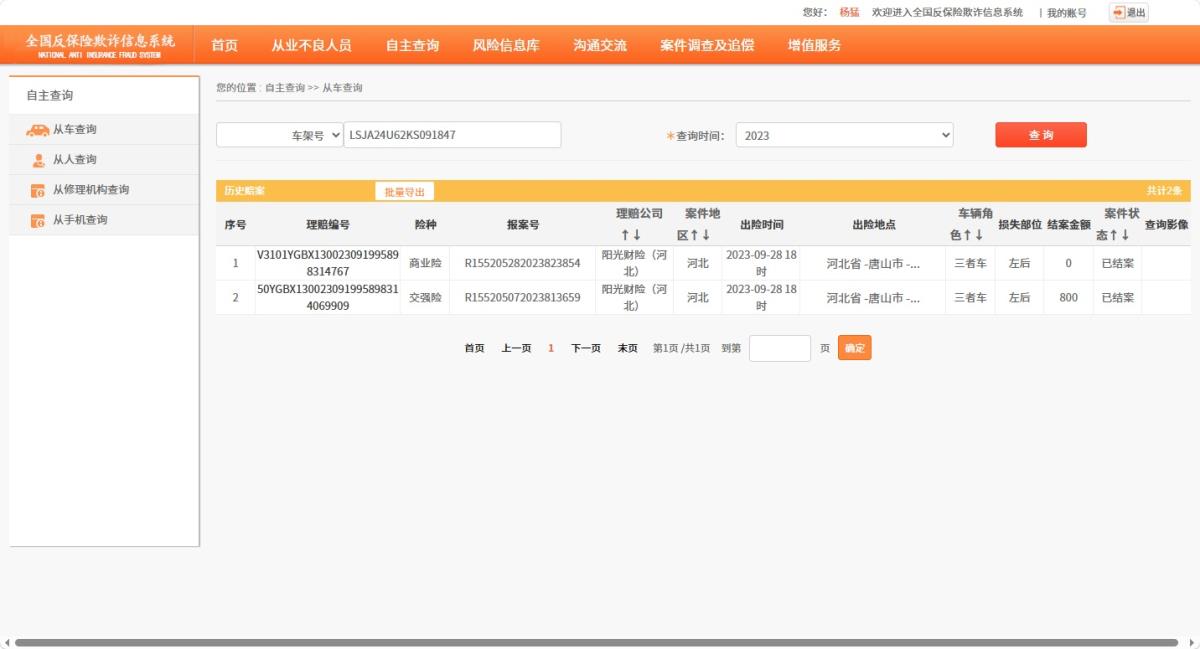This screenshot has height=649, width=1200.
Task: Click settlement amount 0 cell
Action: click(x=1068, y=263)
